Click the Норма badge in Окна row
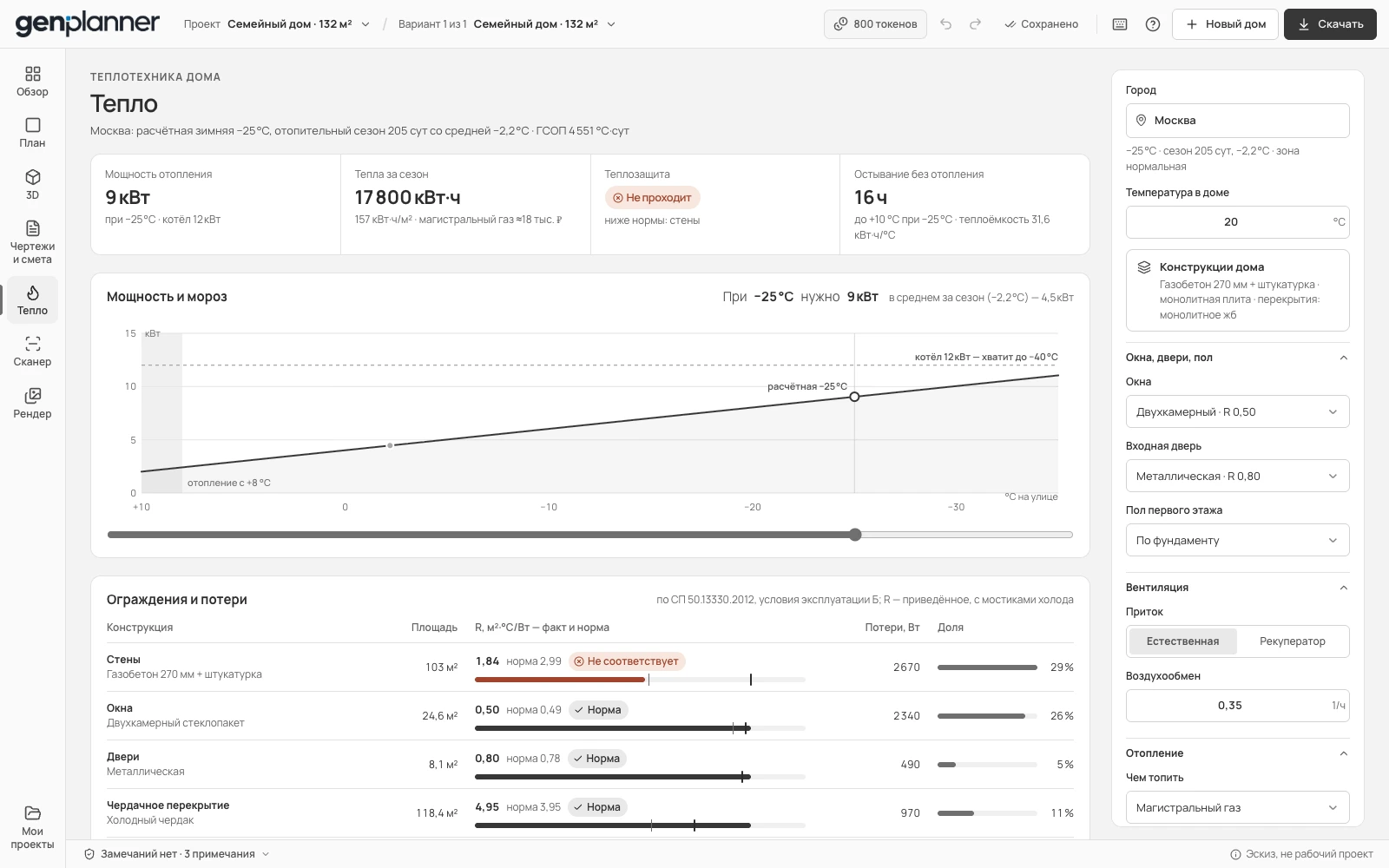The width and height of the screenshot is (1389, 868). [x=597, y=710]
